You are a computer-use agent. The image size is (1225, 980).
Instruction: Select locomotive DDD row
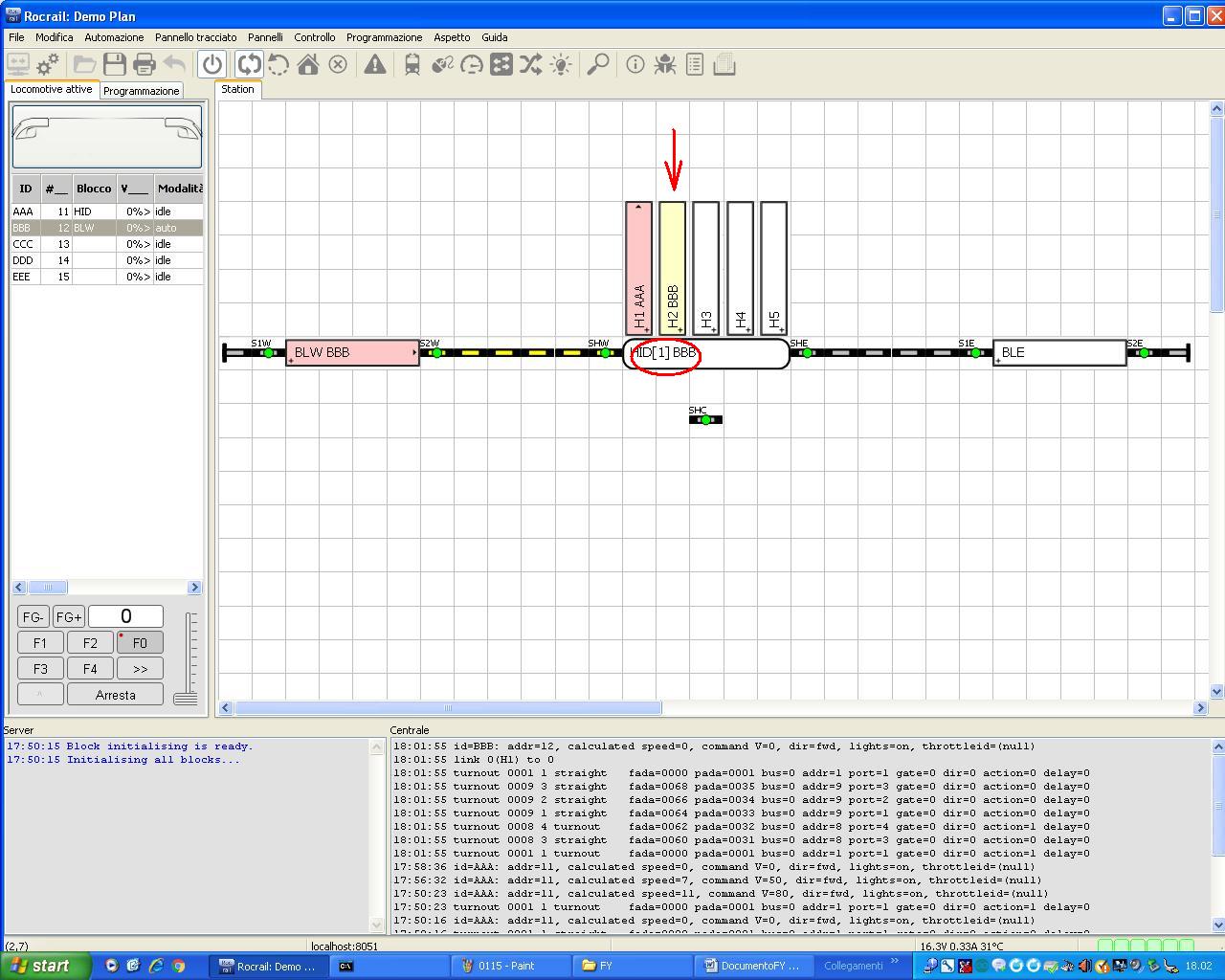coord(107,260)
